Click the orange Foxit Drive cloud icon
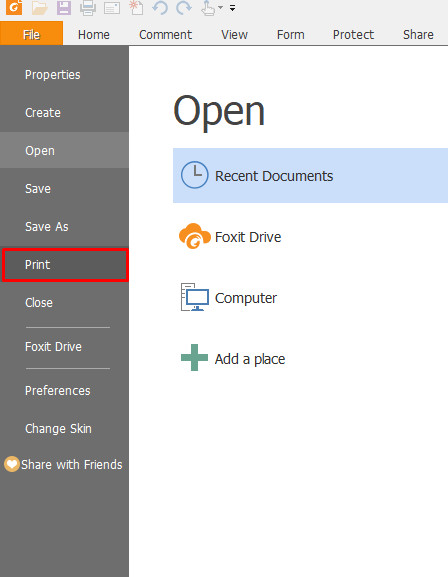Screen dimensions: 448x577 [194, 236]
